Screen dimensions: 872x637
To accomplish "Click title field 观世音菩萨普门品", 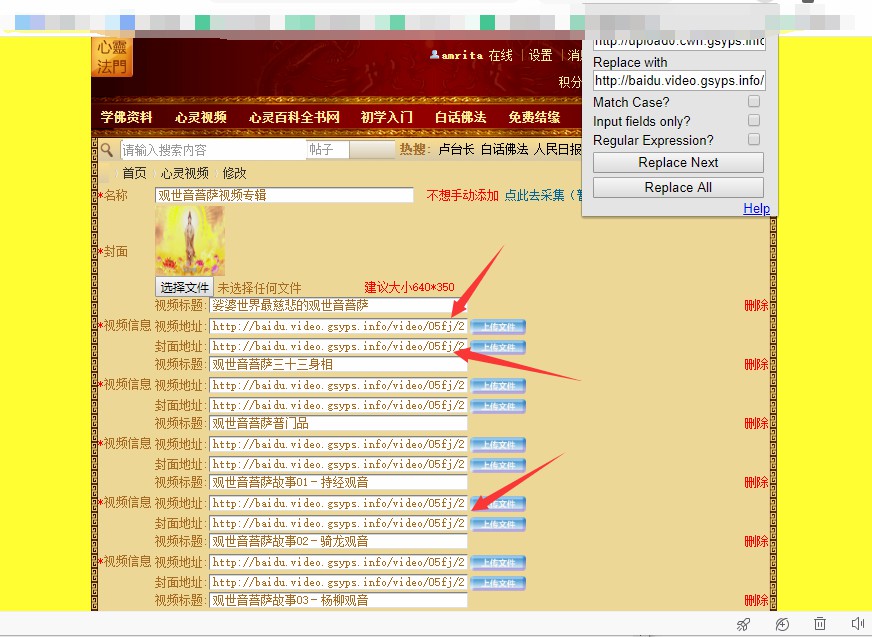I will click(338, 423).
